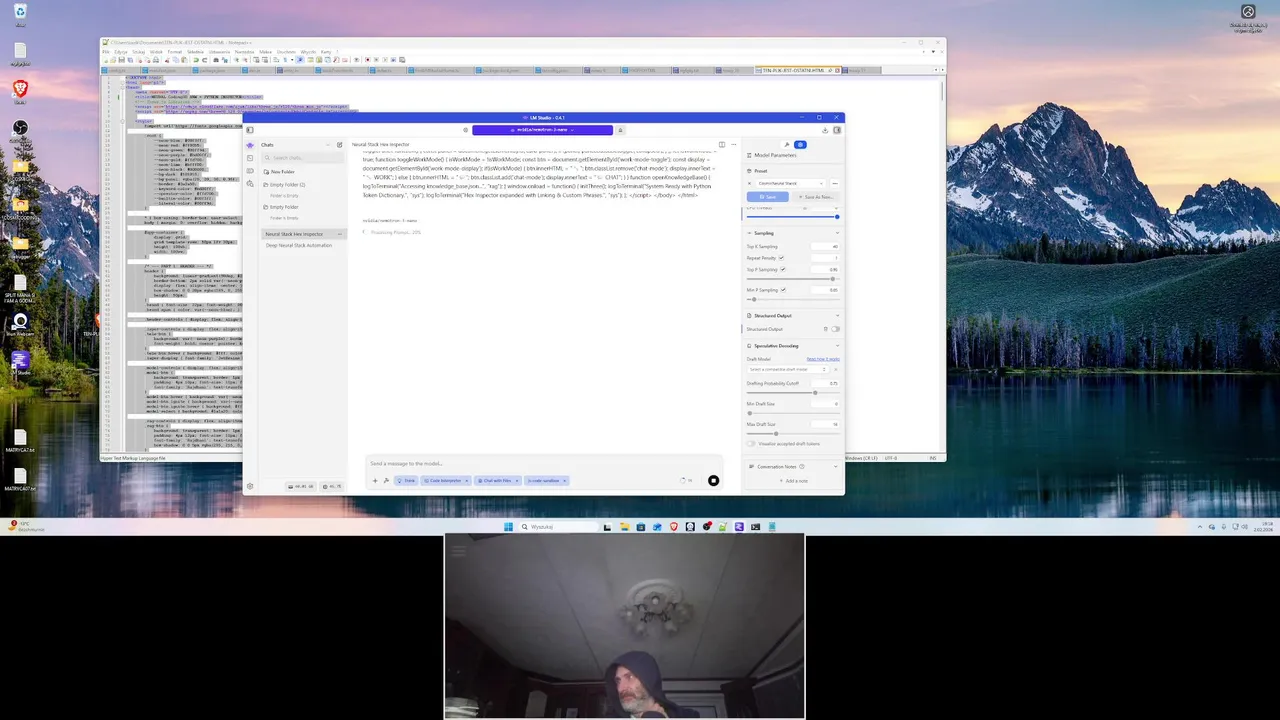This screenshot has width=1280, height=720.
Task: Adjust the Max Draft Size slider
Action: [x=776, y=434]
